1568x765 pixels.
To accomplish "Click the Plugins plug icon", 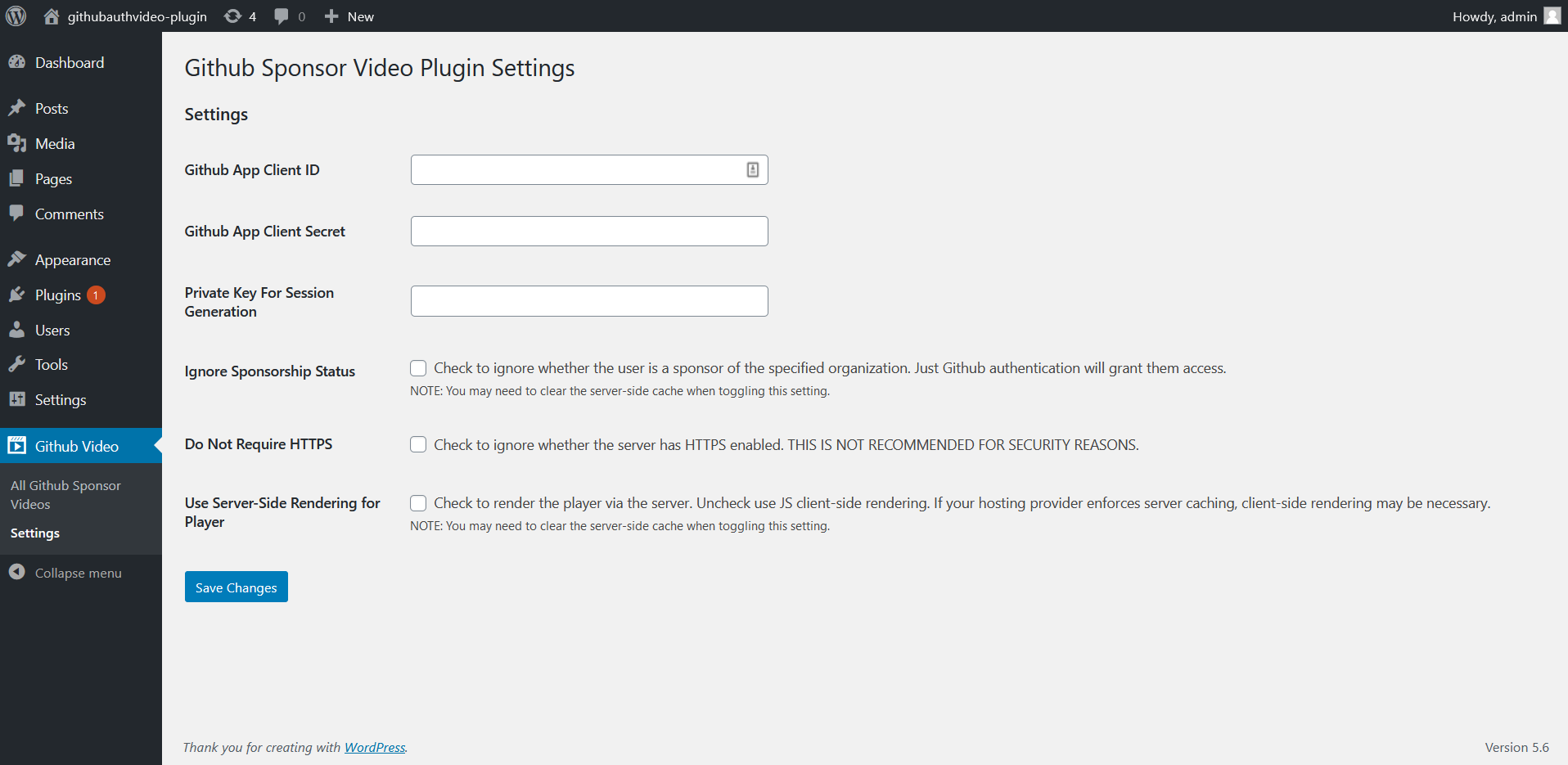I will click(x=16, y=295).
